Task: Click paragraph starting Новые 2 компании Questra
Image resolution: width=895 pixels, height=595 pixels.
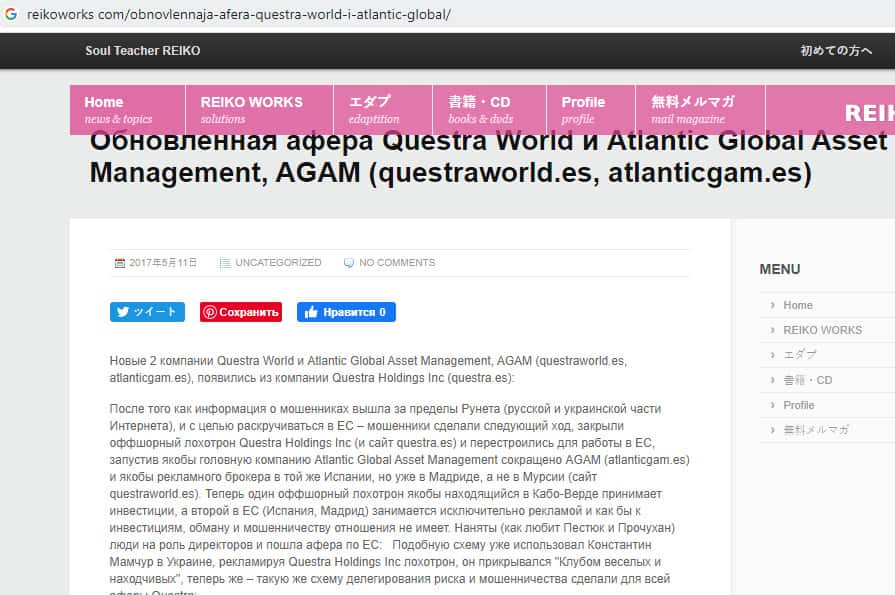Action: pos(368,369)
